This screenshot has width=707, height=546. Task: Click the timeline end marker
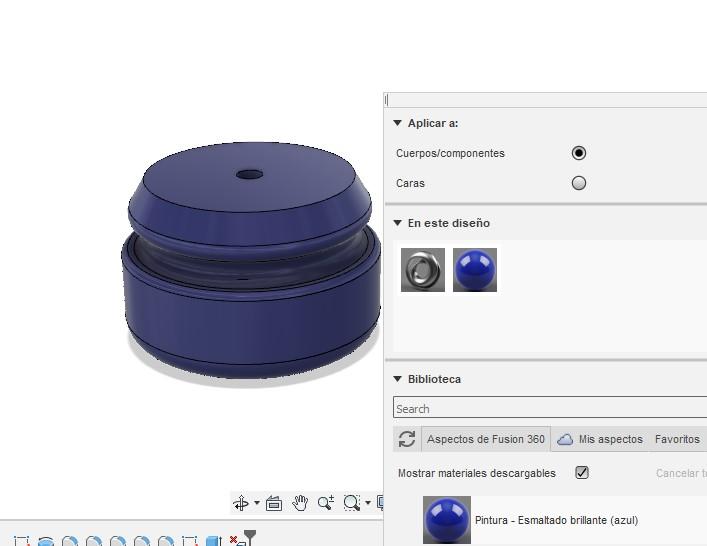pyautogui.click(x=250, y=537)
